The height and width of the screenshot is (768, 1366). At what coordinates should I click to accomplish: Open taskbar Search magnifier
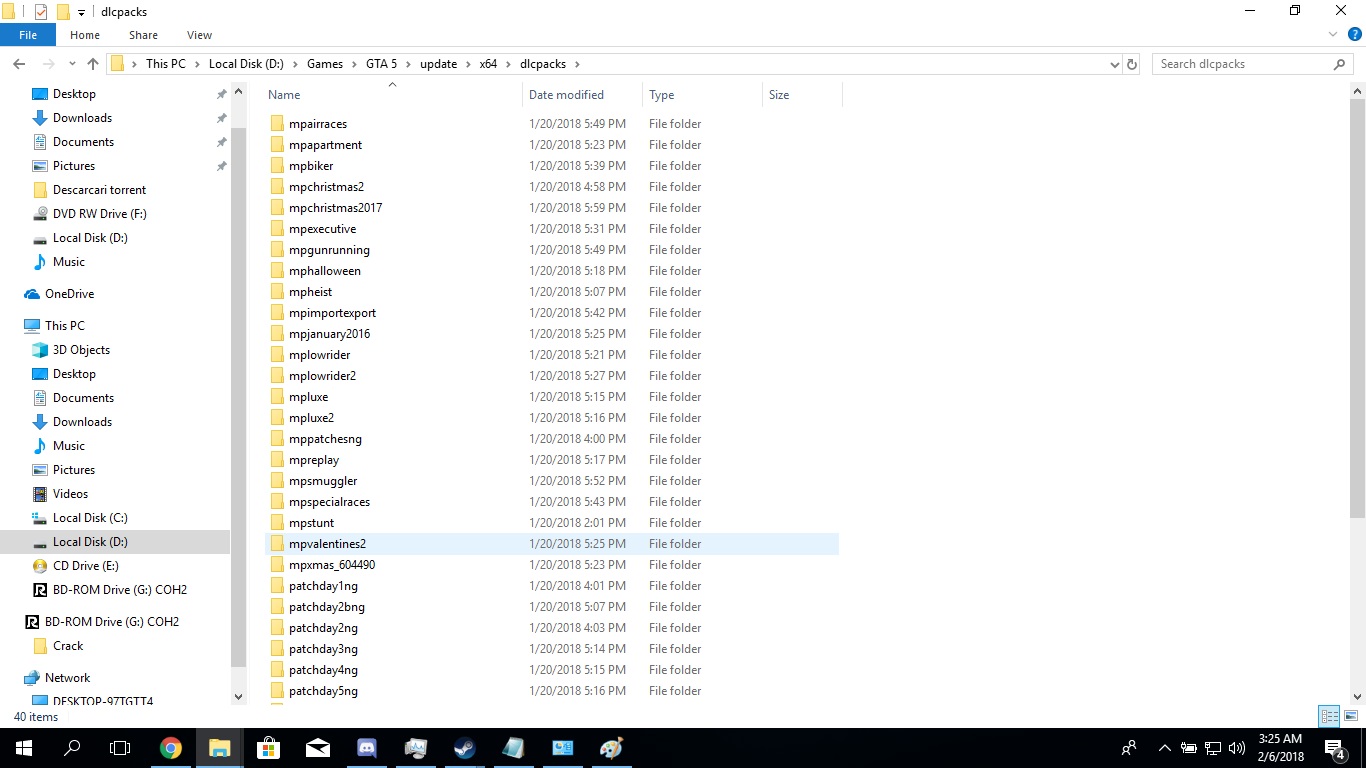coord(72,748)
